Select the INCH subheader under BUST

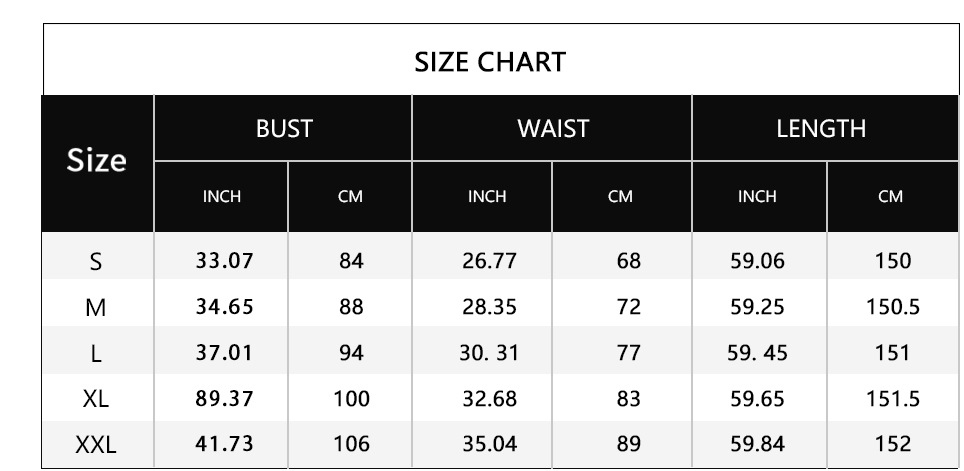[x=222, y=197]
